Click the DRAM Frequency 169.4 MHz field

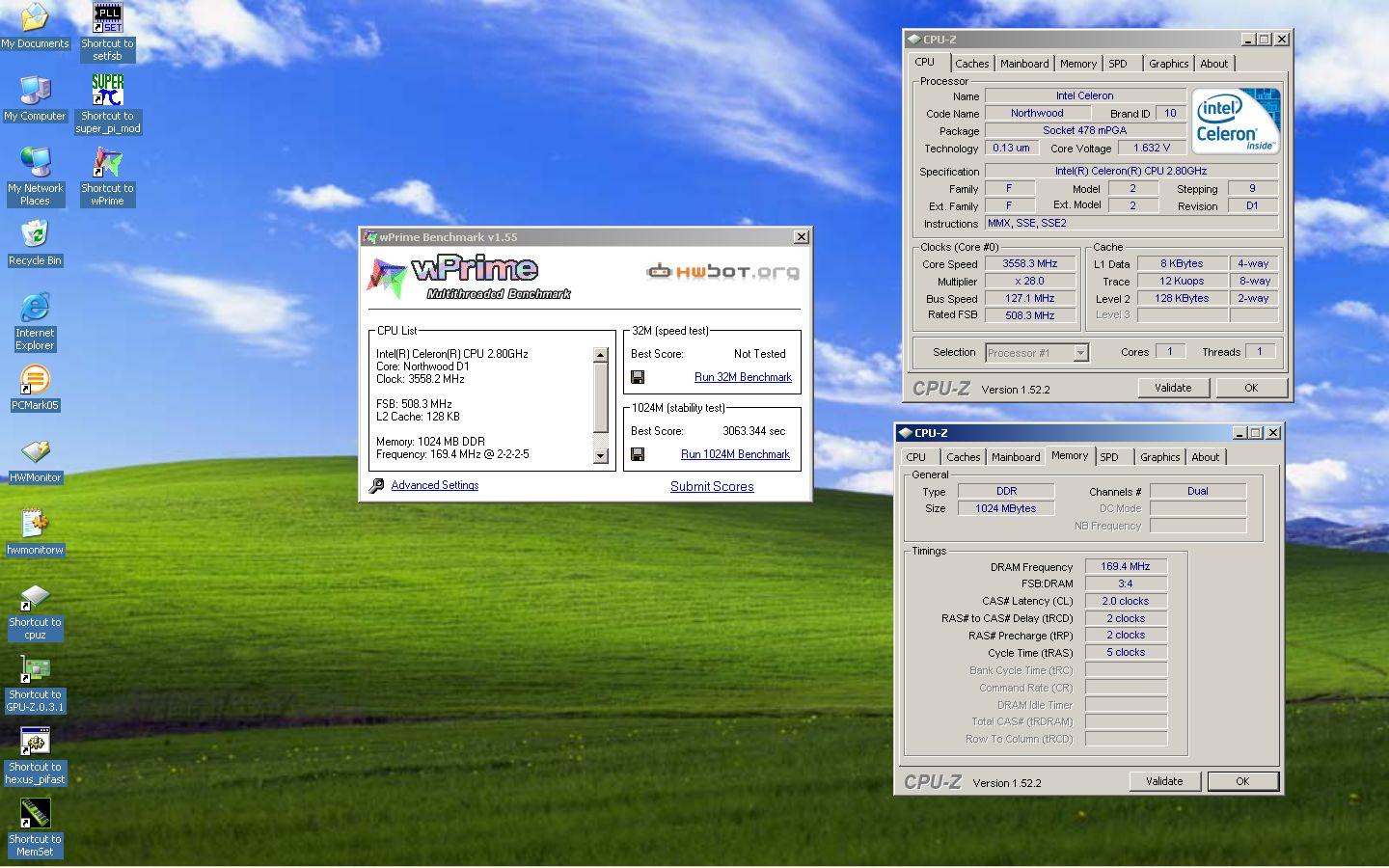(x=1126, y=566)
